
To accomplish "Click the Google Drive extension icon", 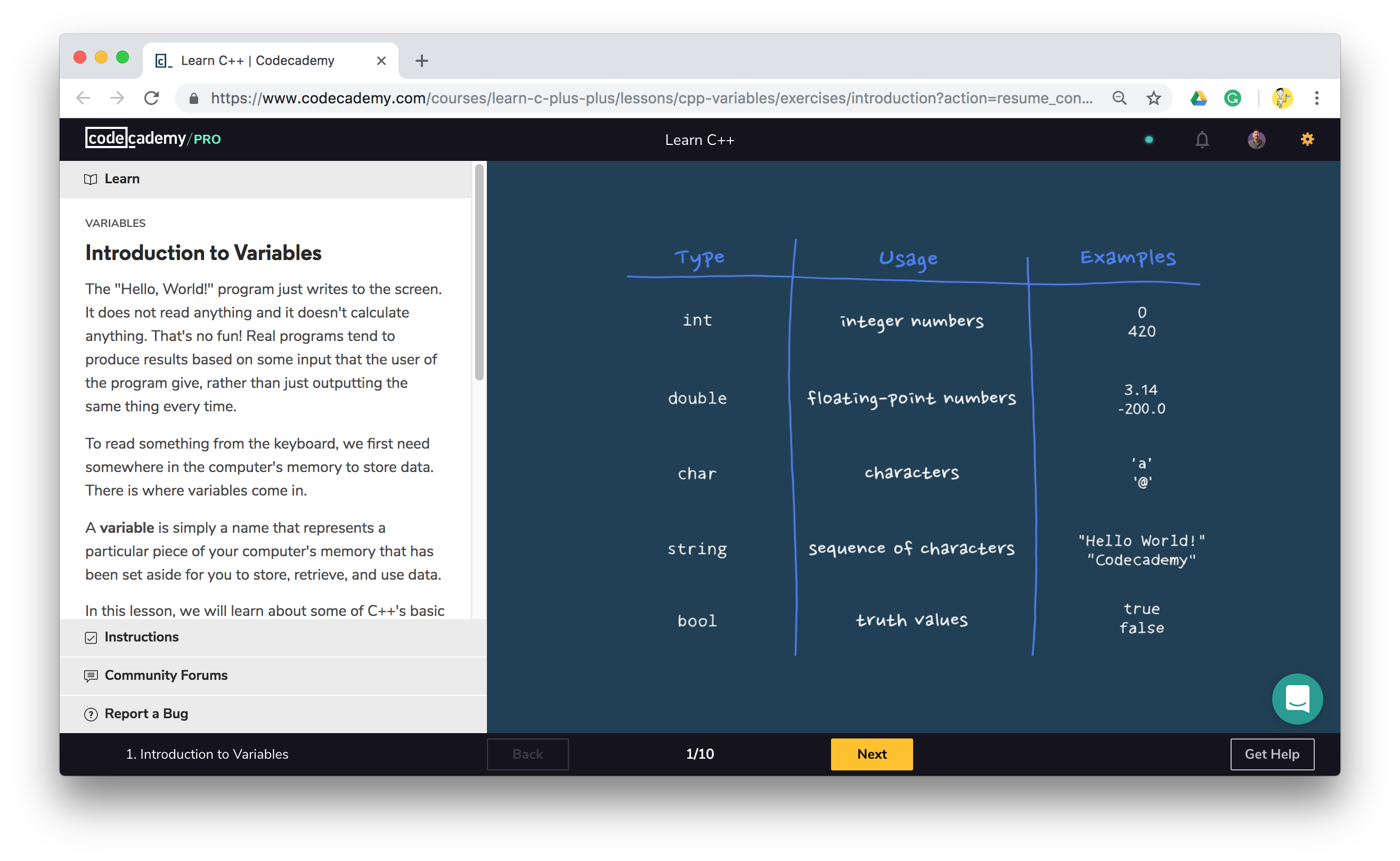I will pyautogui.click(x=1199, y=99).
